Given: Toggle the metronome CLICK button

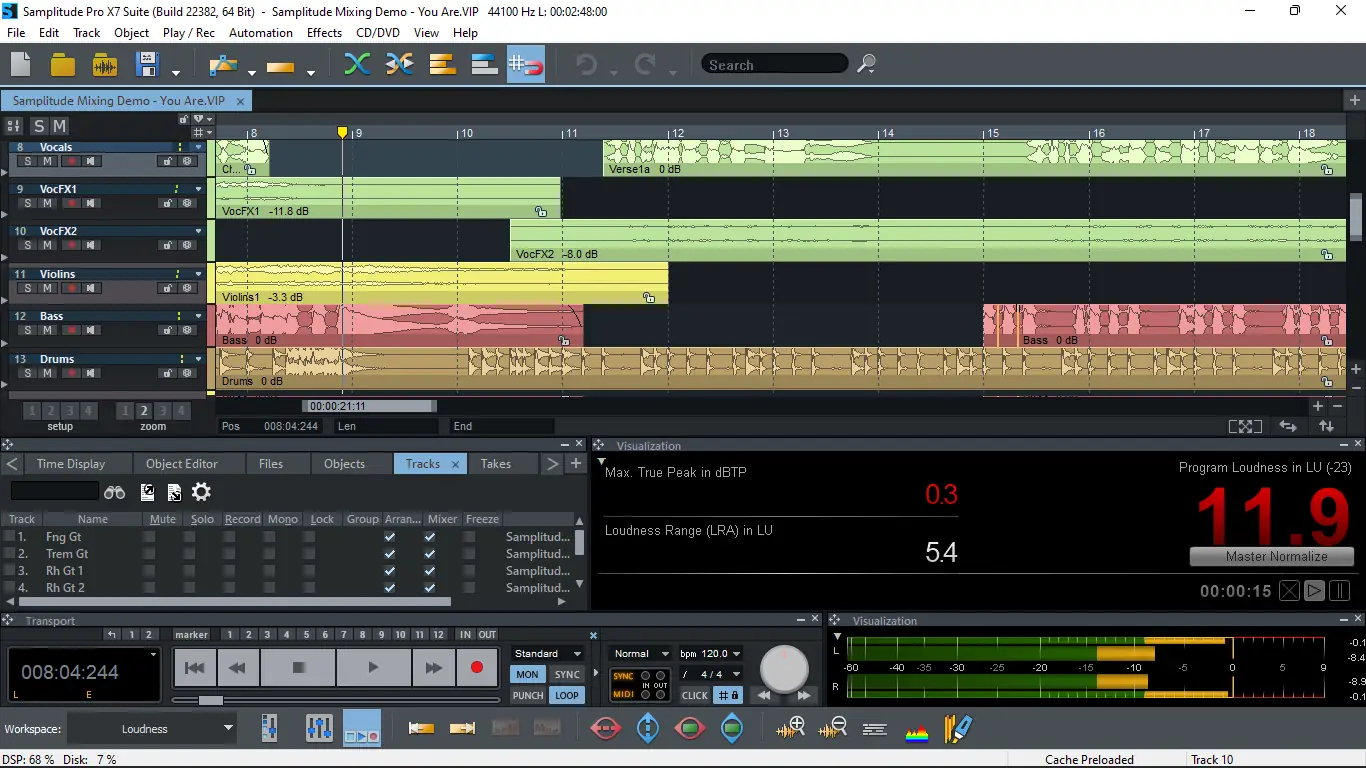Looking at the screenshot, I should point(695,695).
